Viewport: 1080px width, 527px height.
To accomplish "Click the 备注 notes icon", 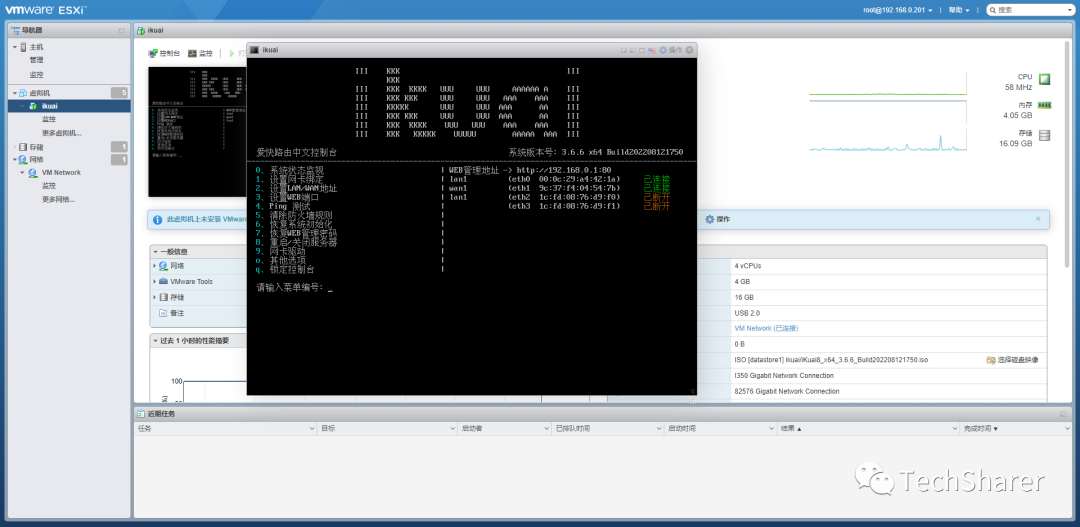I will coord(163,313).
